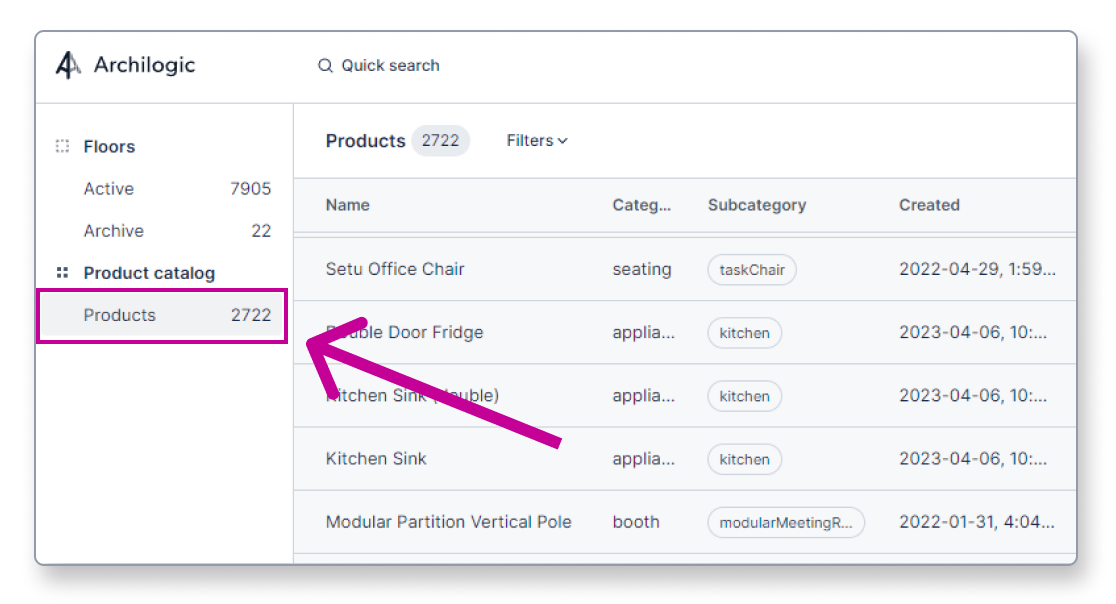Click the Subcategory column header

click(x=757, y=205)
